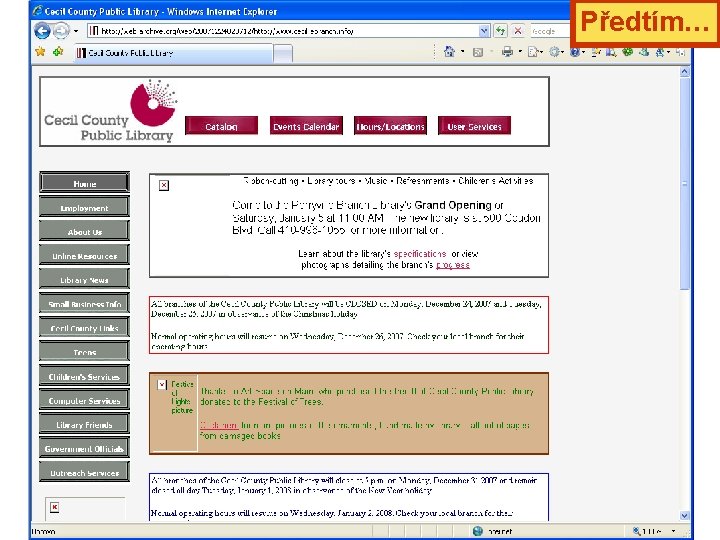Image resolution: width=720 pixels, height=540 pixels.
Task: Open Favorites Center star icon
Action: [40, 52]
